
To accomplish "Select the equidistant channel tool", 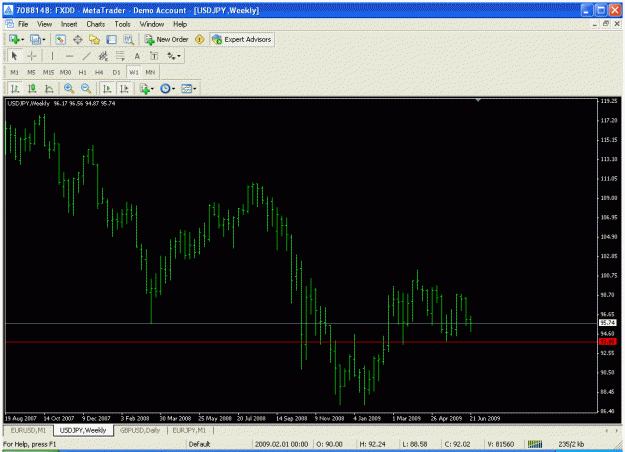I will (x=103, y=56).
